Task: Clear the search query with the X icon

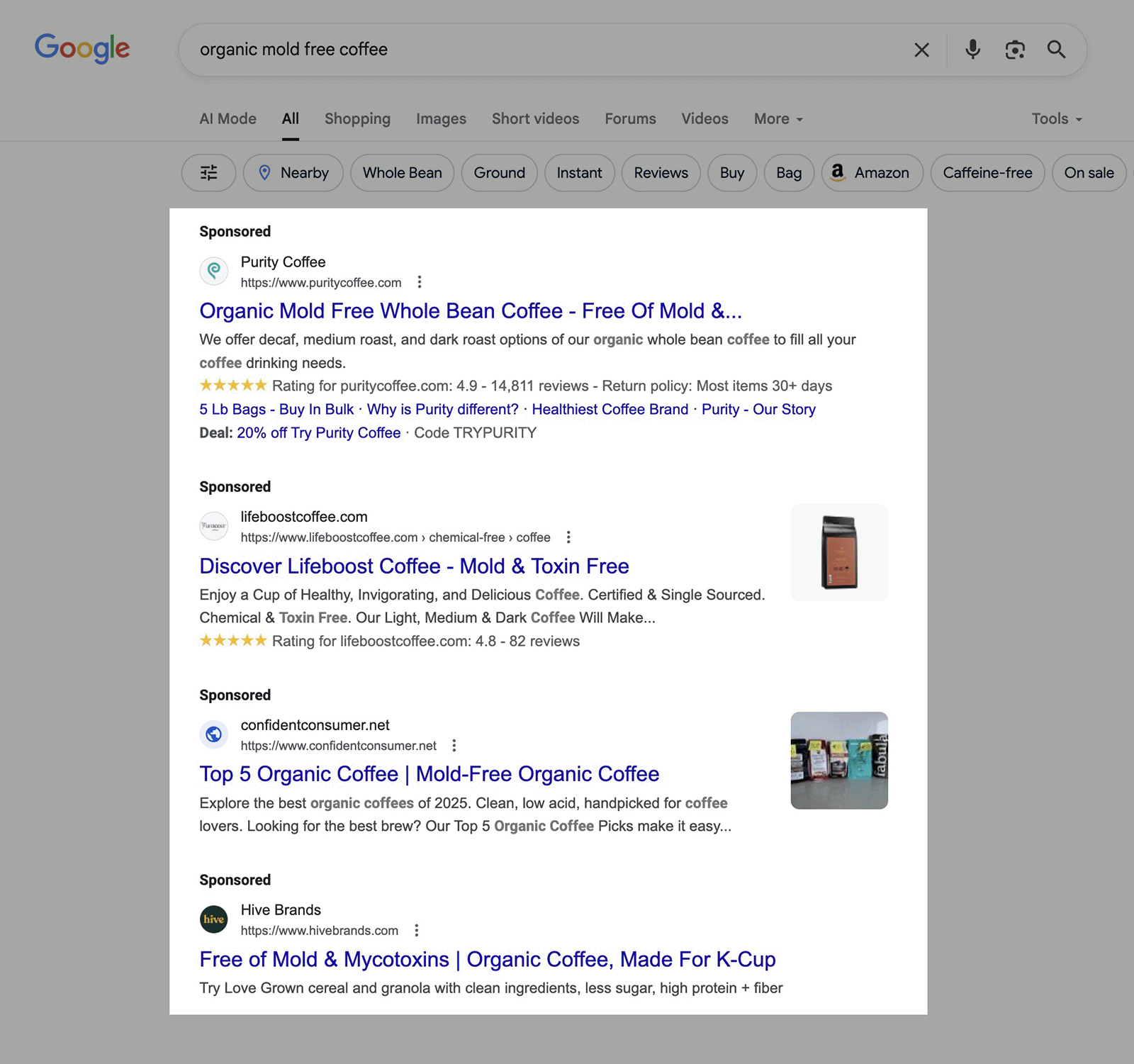Action: [x=921, y=50]
